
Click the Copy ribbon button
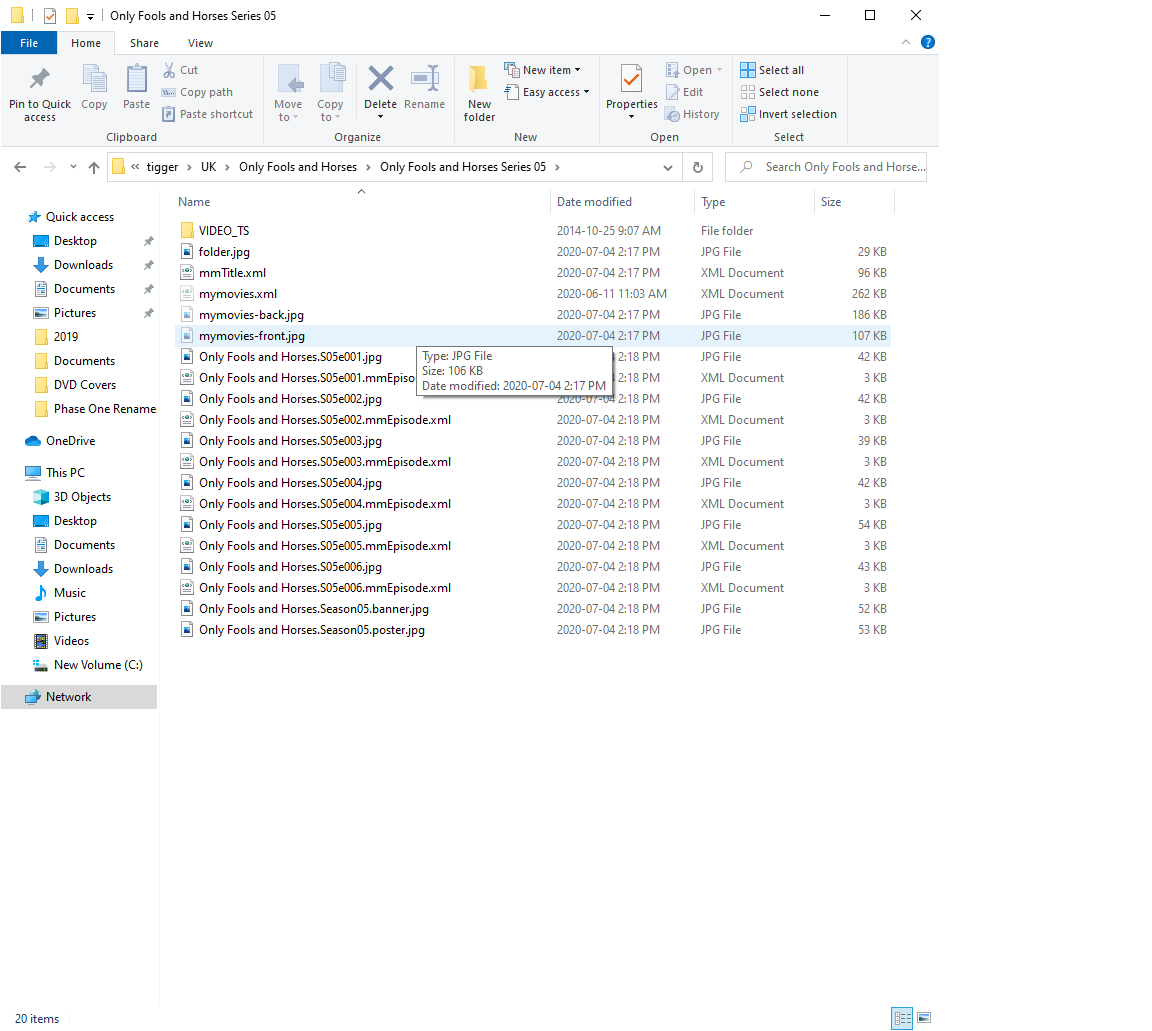[94, 88]
